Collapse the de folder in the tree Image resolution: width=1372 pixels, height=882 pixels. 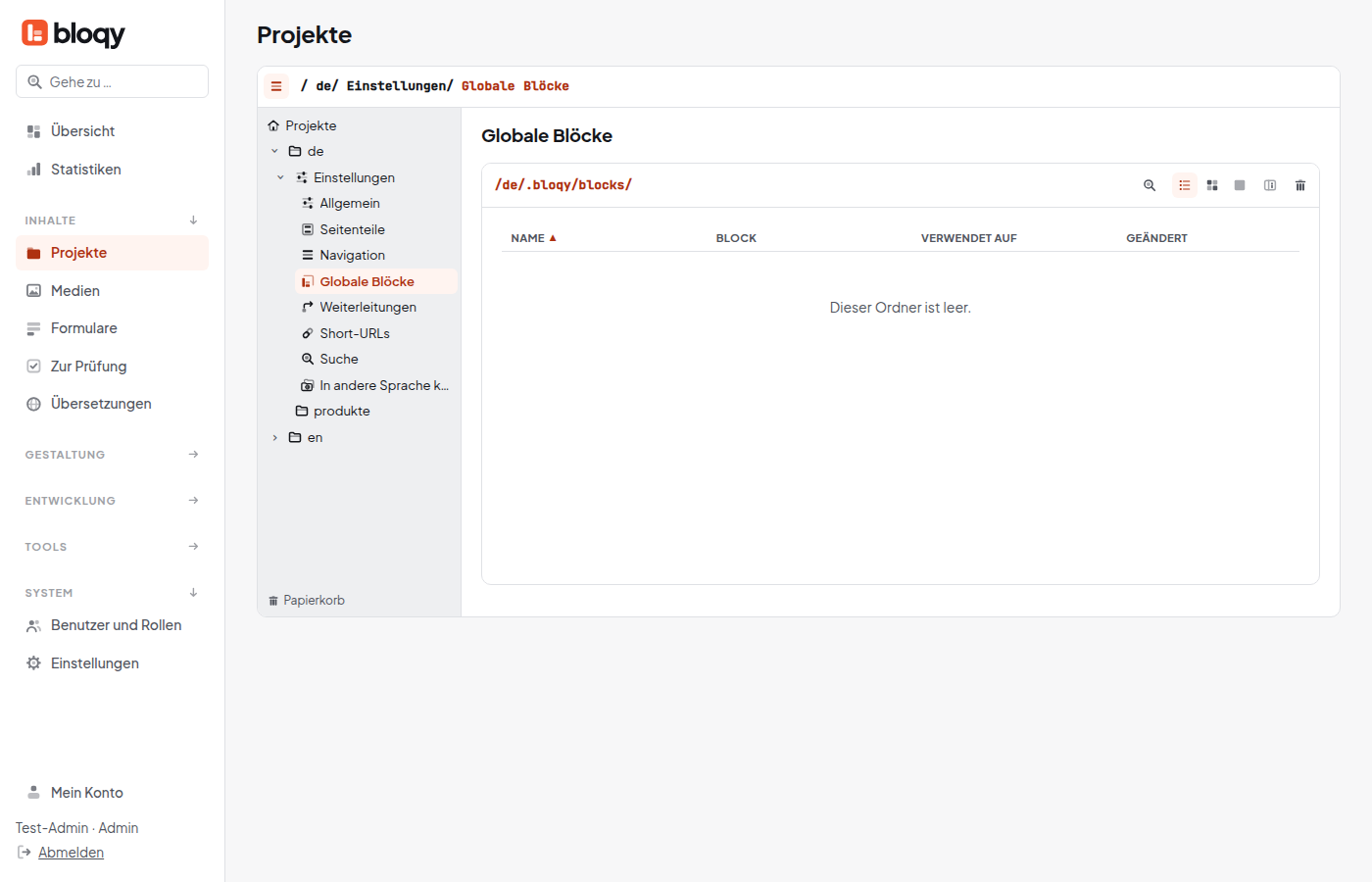point(274,152)
